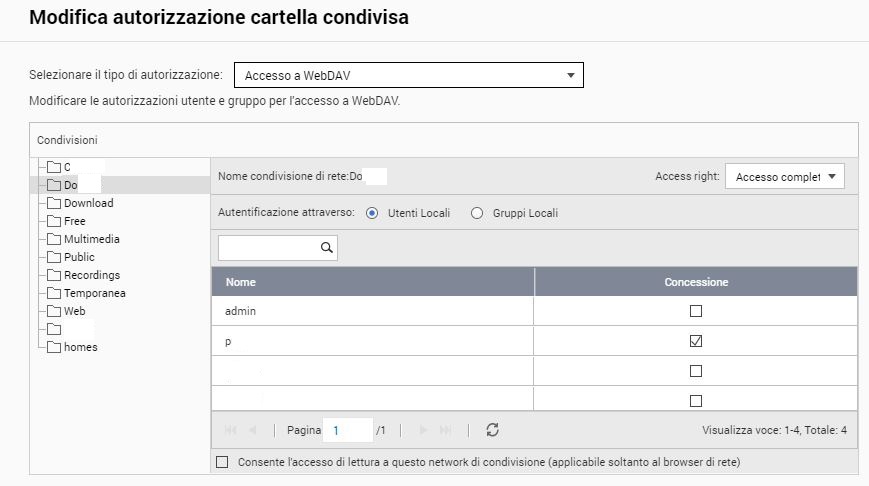Screen dimensions: 869x486
Task: Enable Concessione checkbox for admin
Action: click(696, 311)
